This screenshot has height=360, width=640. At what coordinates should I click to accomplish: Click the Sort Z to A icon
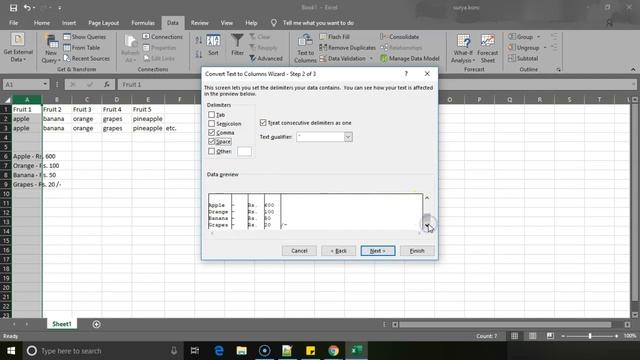pos(198,54)
